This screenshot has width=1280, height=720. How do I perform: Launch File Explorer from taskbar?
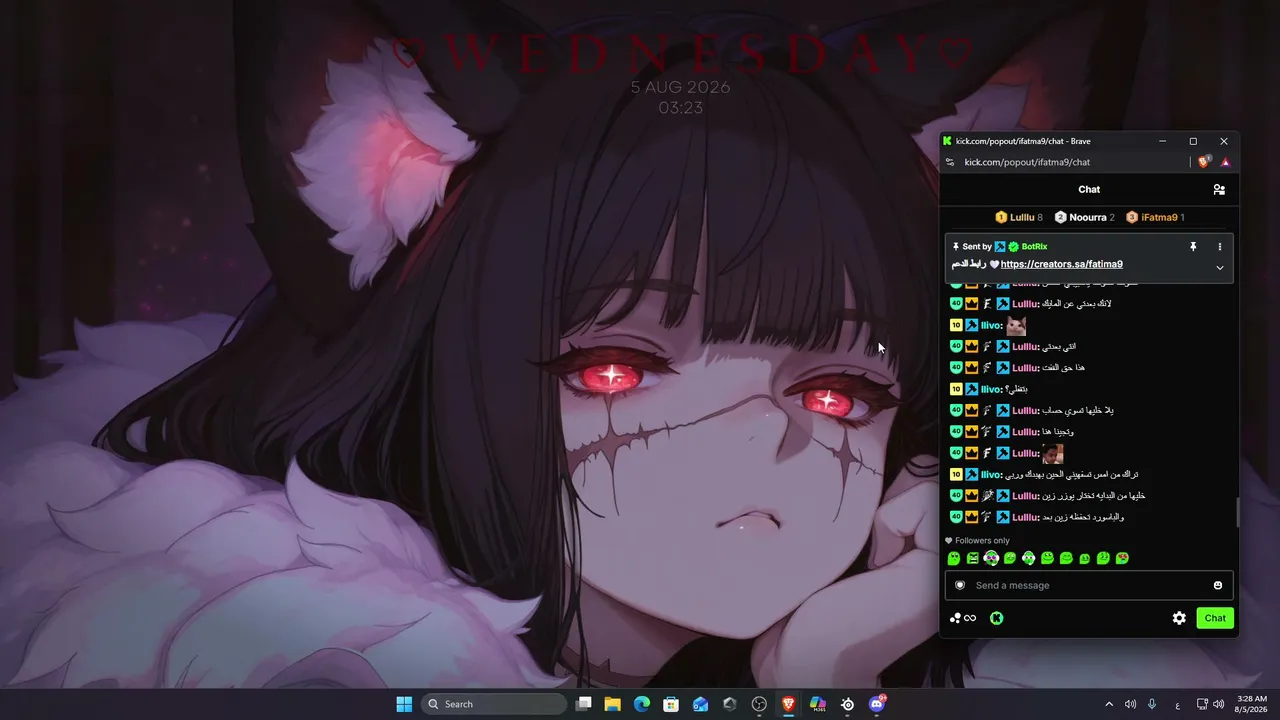(x=613, y=704)
